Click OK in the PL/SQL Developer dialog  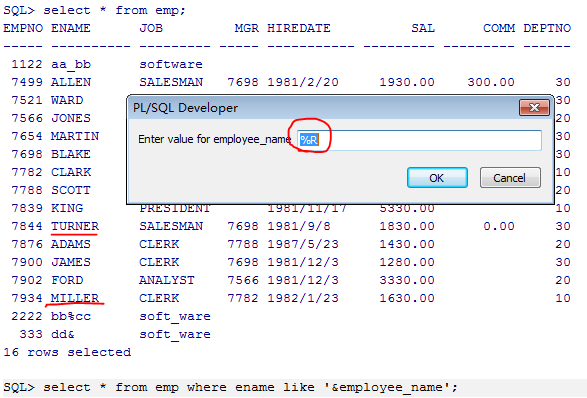coord(437,177)
